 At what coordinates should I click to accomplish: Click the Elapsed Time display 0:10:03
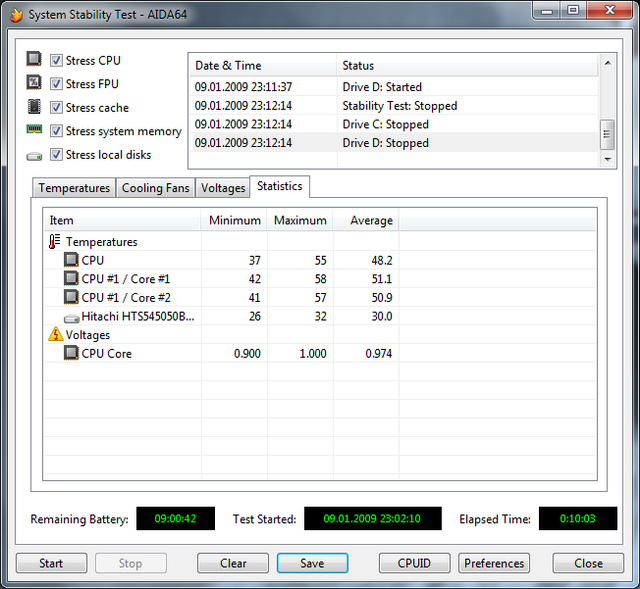coord(578,518)
